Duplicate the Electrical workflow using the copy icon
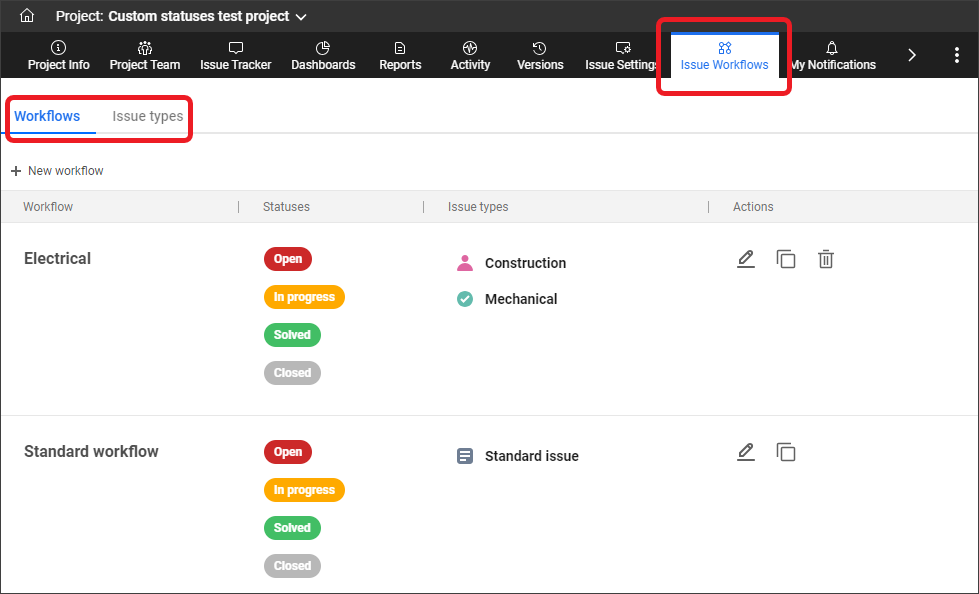Image resolution: width=979 pixels, height=594 pixels. tap(786, 260)
